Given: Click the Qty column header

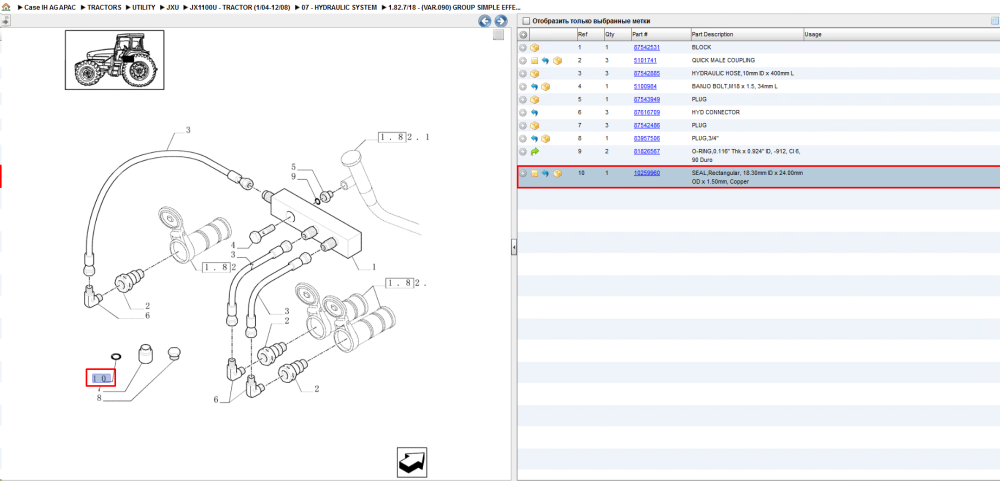Looking at the screenshot, I should pyautogui.click(x=617, y=34).
